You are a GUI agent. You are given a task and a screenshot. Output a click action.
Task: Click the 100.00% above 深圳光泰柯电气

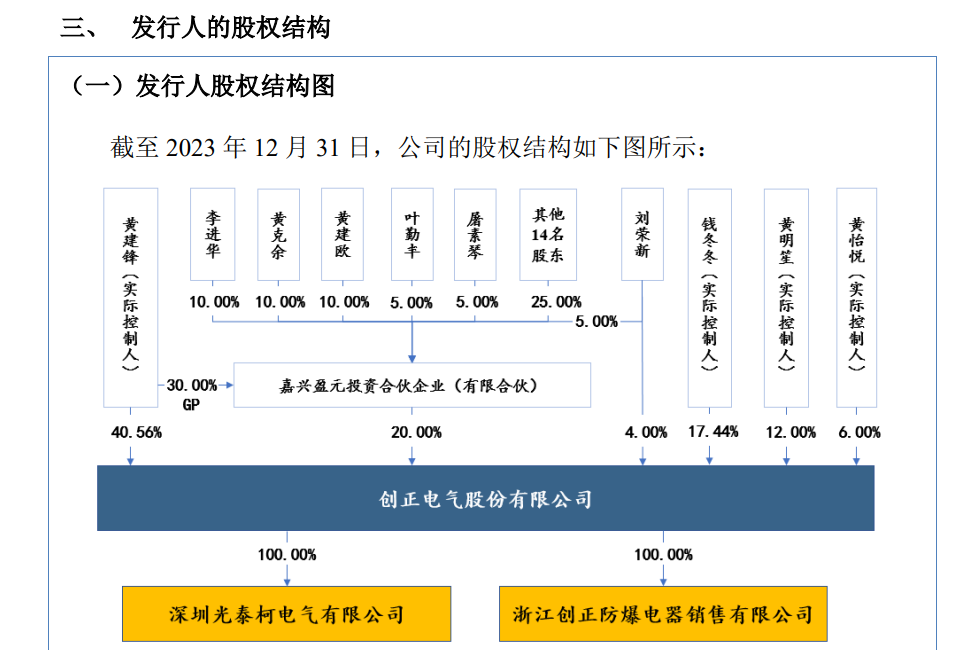point(287,555)
